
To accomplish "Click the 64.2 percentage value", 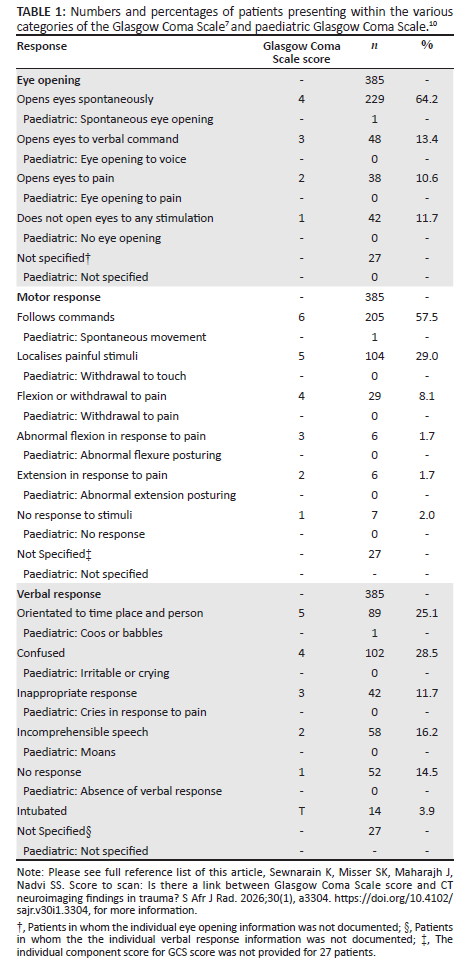I will 427,99.
